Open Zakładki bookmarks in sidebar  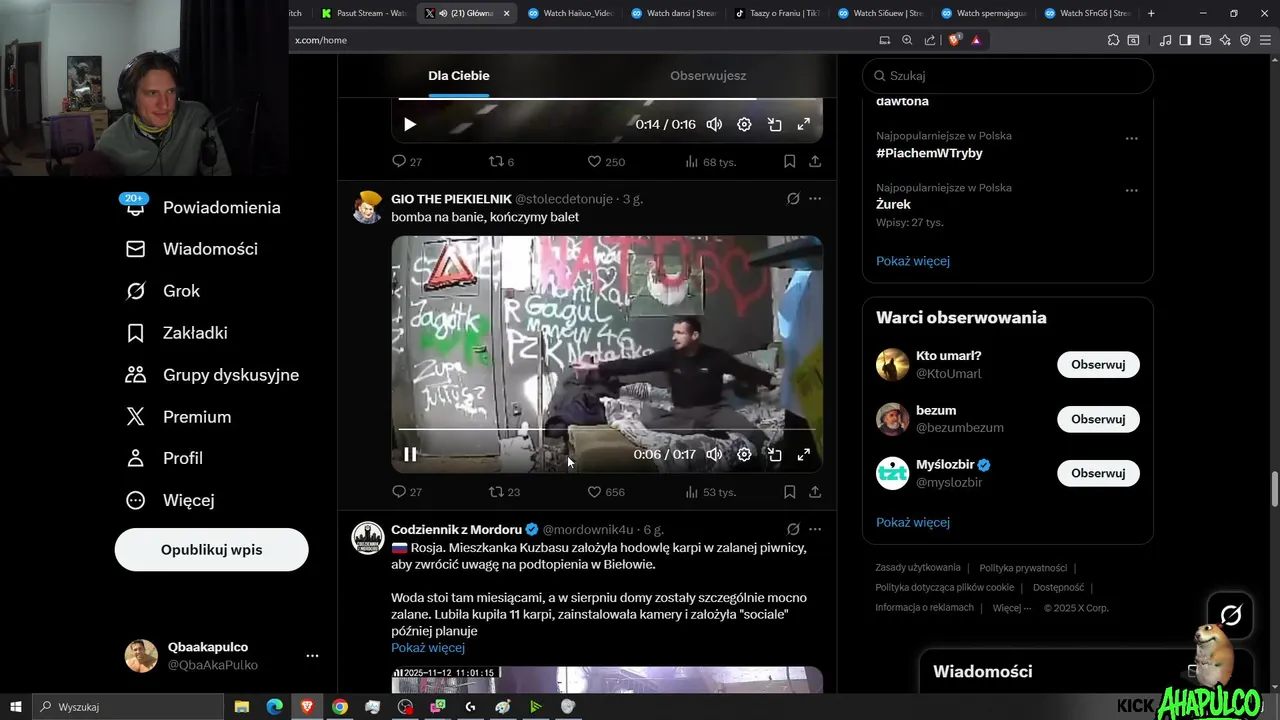pos(177,333)
